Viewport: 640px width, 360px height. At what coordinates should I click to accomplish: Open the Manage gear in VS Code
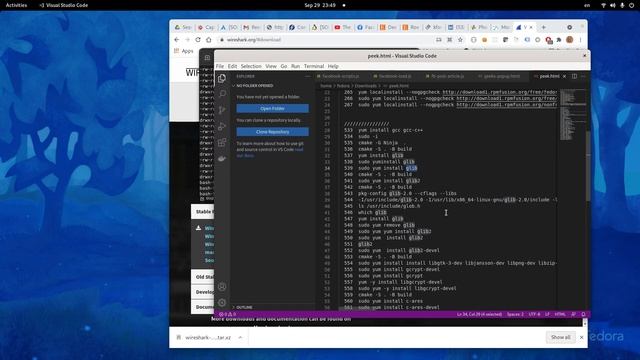click(x=222, y=302)
